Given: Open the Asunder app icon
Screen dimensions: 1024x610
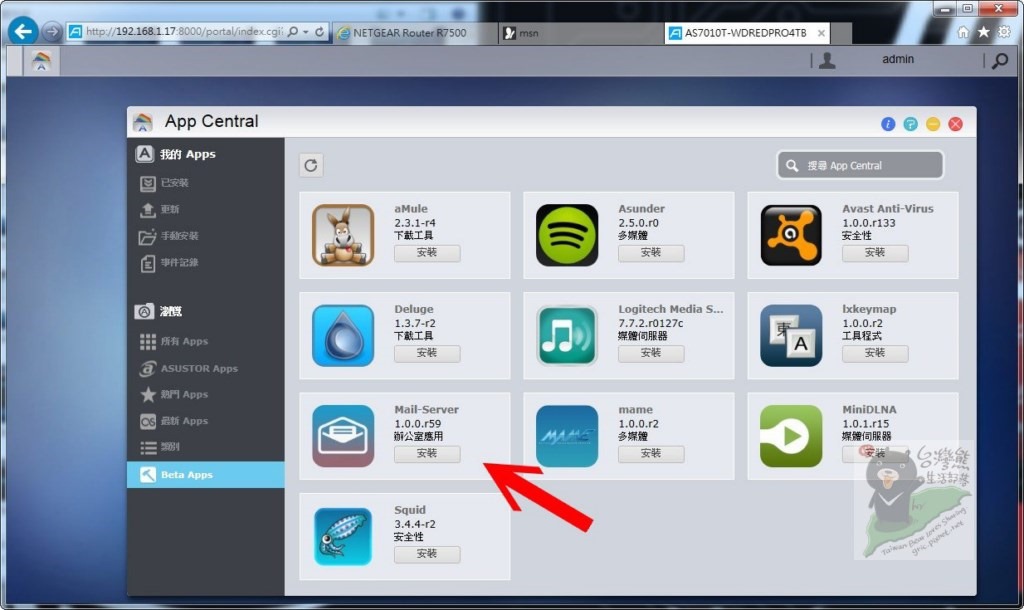Looking at the screenshot, I should click(567, 235).
